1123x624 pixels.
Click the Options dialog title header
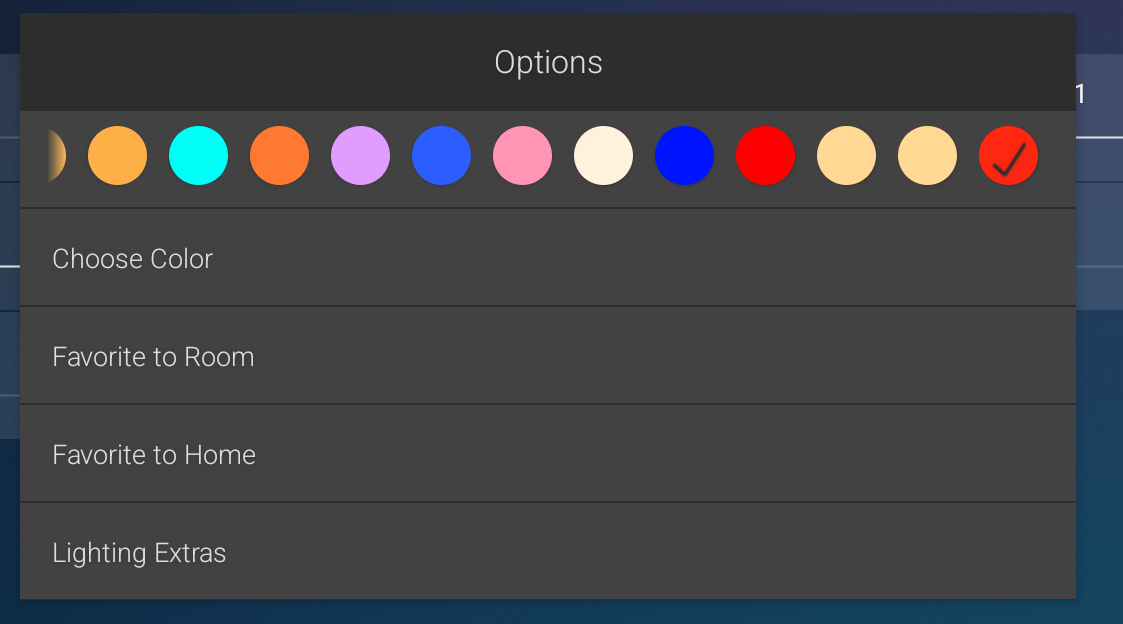(x=548, y=62)
